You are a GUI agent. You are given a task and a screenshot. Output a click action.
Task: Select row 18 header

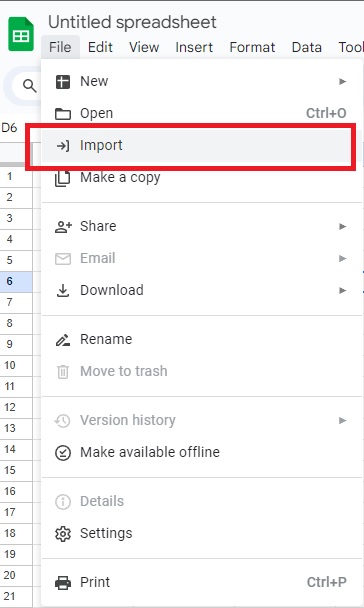pos(16,534)
